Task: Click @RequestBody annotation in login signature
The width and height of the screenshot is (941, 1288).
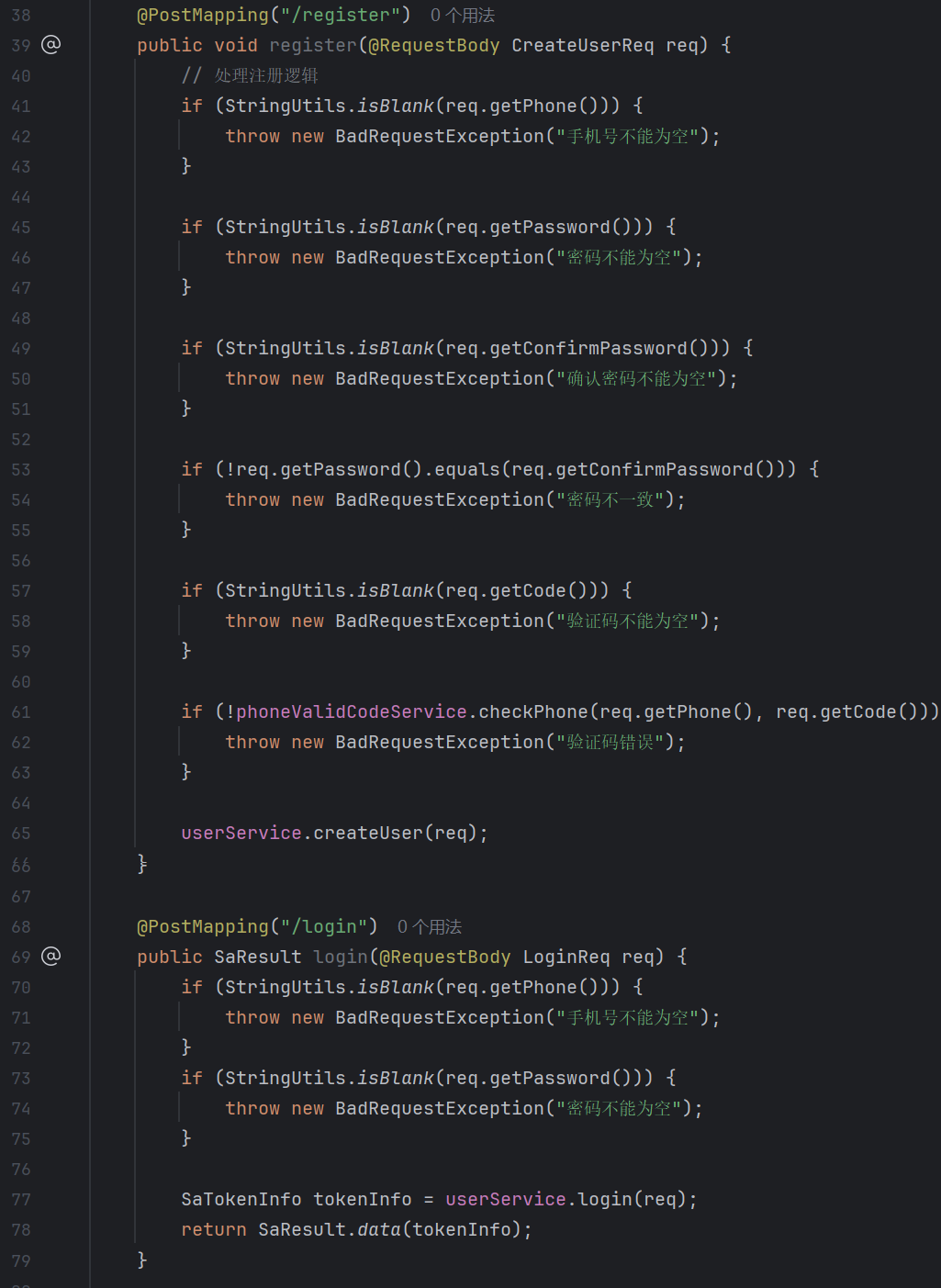Action: click(445, 957)
